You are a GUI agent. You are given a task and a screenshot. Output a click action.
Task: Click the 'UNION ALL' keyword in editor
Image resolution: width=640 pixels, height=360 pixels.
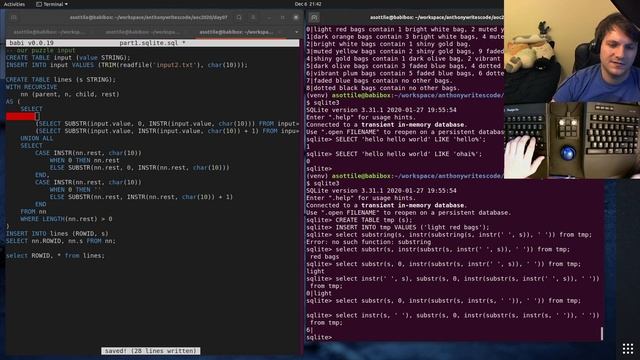coord(37,138)
